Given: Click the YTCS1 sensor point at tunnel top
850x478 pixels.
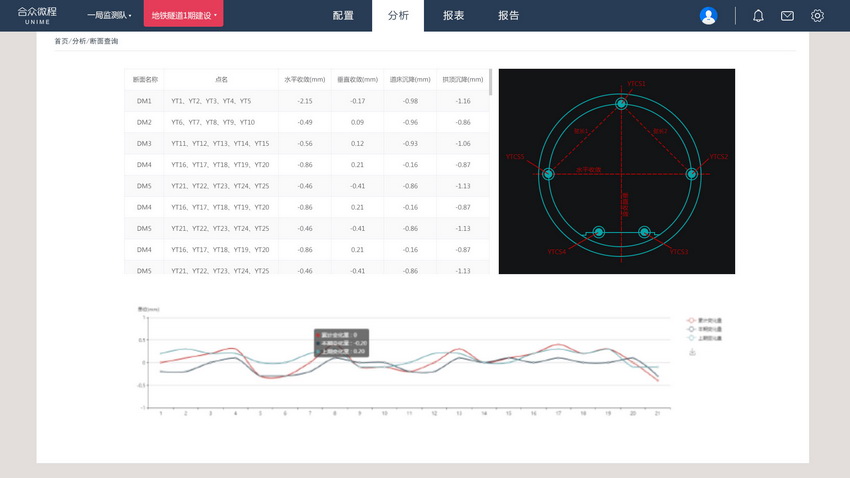Looking at the screenshot, I should pyautogui.click(x=621, y=104).
